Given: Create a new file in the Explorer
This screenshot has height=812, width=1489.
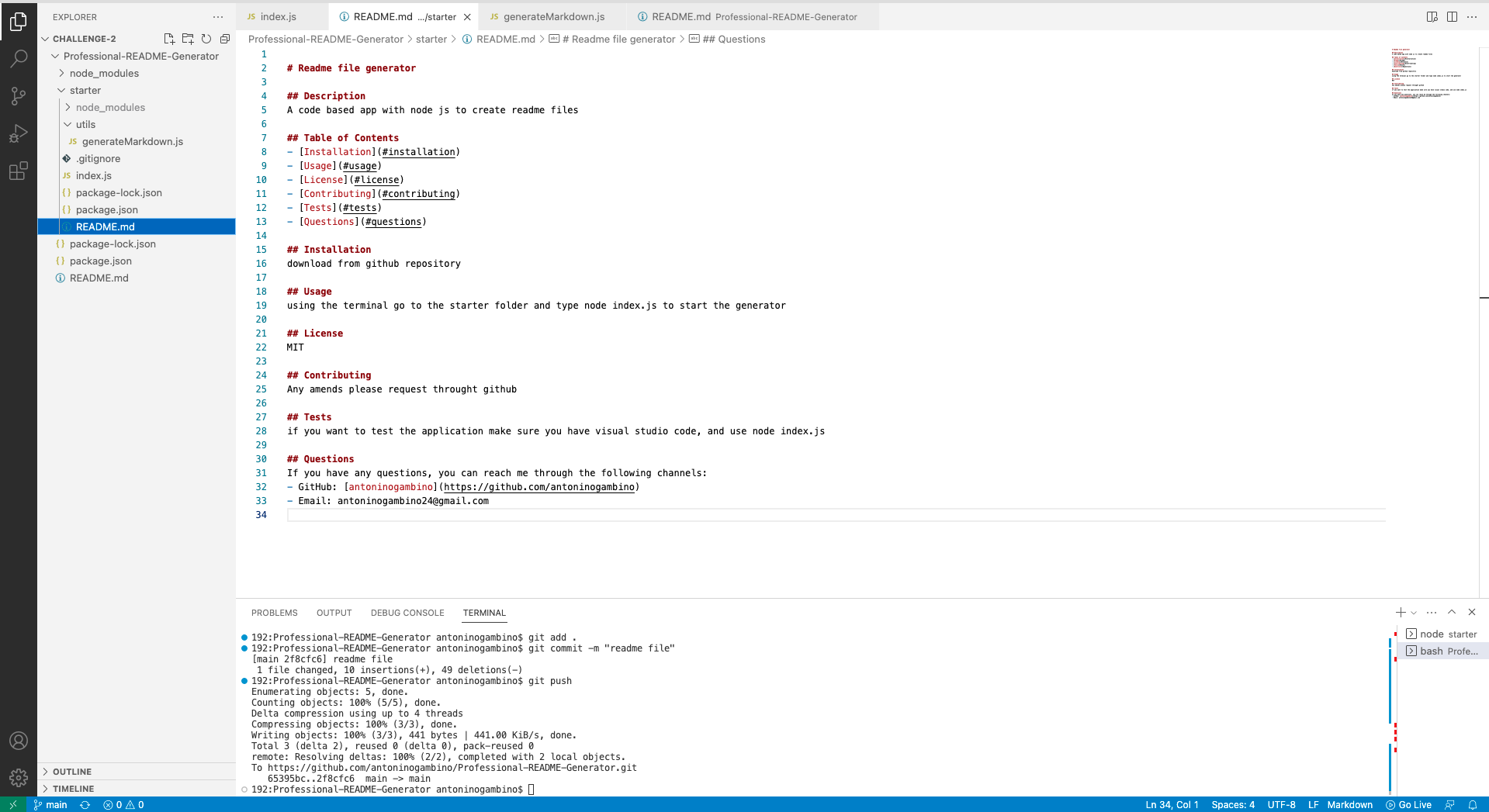Looking at the screenshot, I should pyautogui.click(x=168, y=38).
